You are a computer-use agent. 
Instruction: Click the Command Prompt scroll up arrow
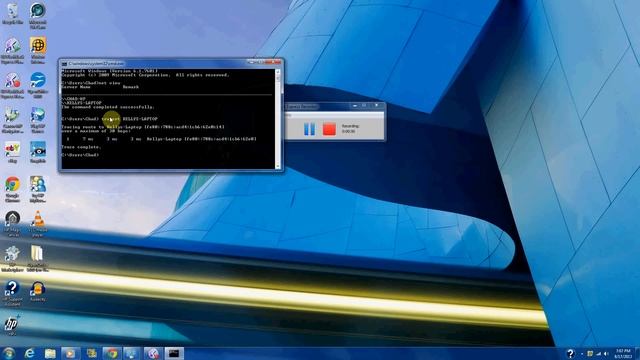(x=278, y=72)
